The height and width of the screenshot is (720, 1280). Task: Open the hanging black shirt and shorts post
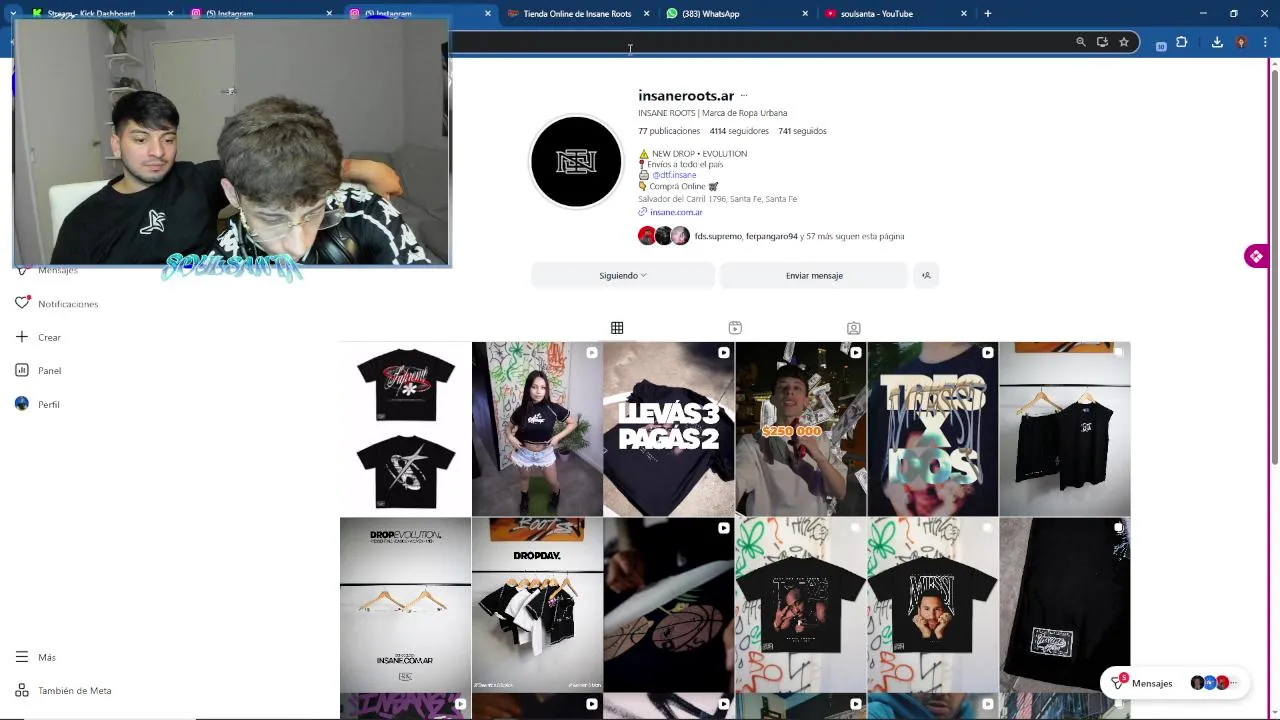(x=1065, y=429)
